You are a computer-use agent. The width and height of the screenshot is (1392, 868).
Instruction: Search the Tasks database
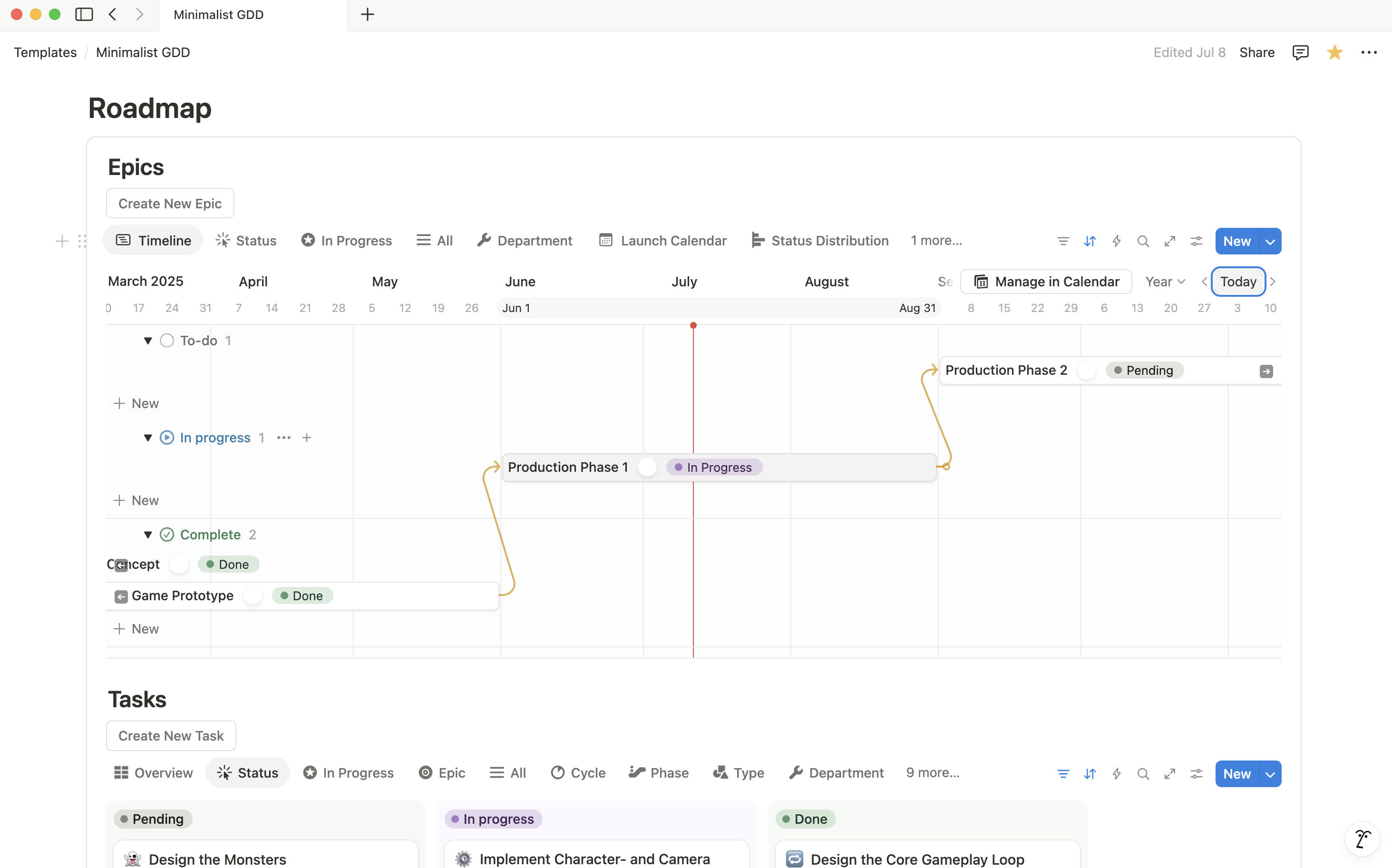point(1143,774)
